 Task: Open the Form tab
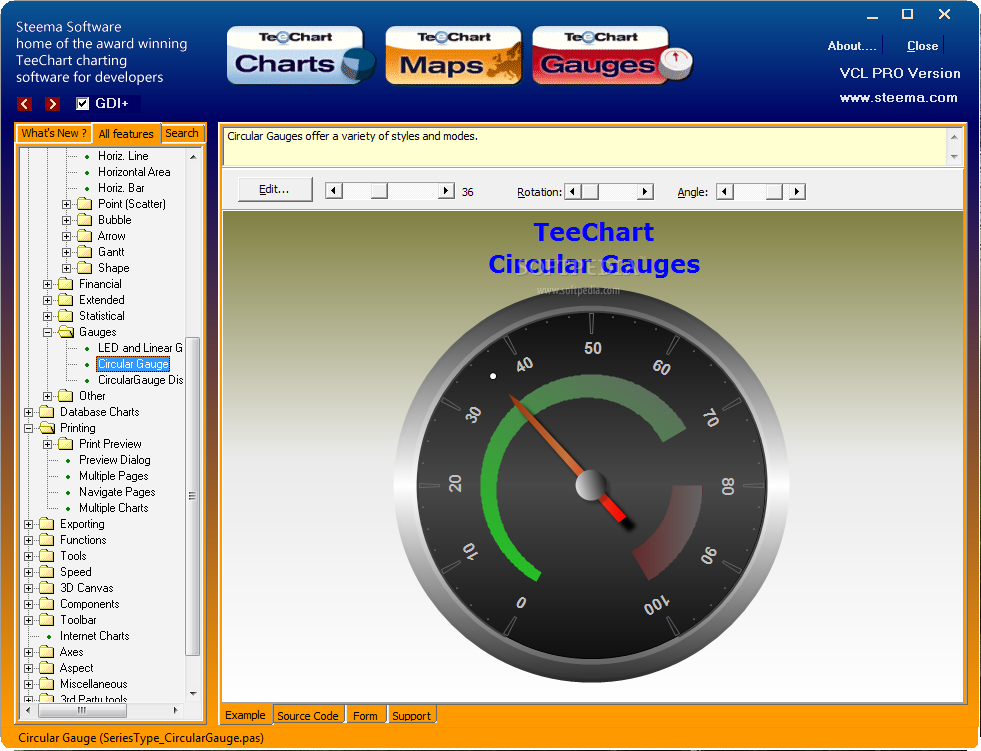(365, 715)
